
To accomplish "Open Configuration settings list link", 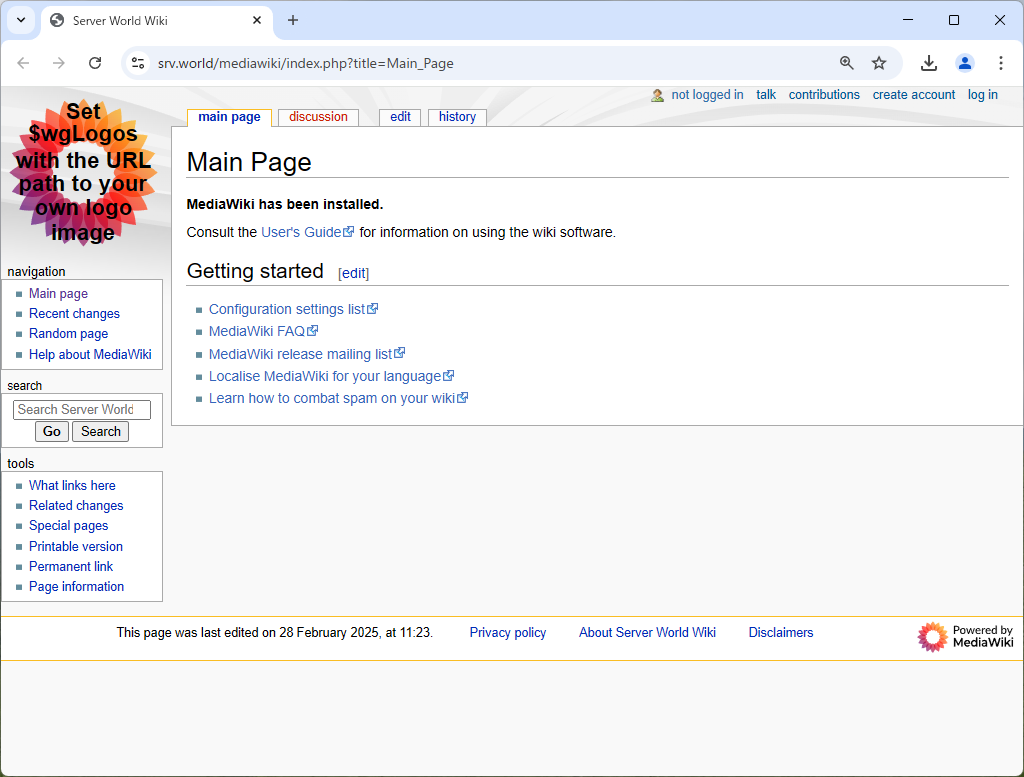I will point(293,309).
